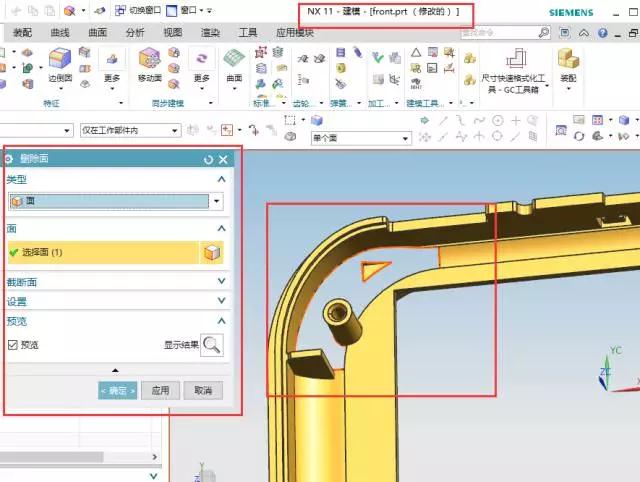
Task: Expand the 截断面 section
Action: click(222, 282)
